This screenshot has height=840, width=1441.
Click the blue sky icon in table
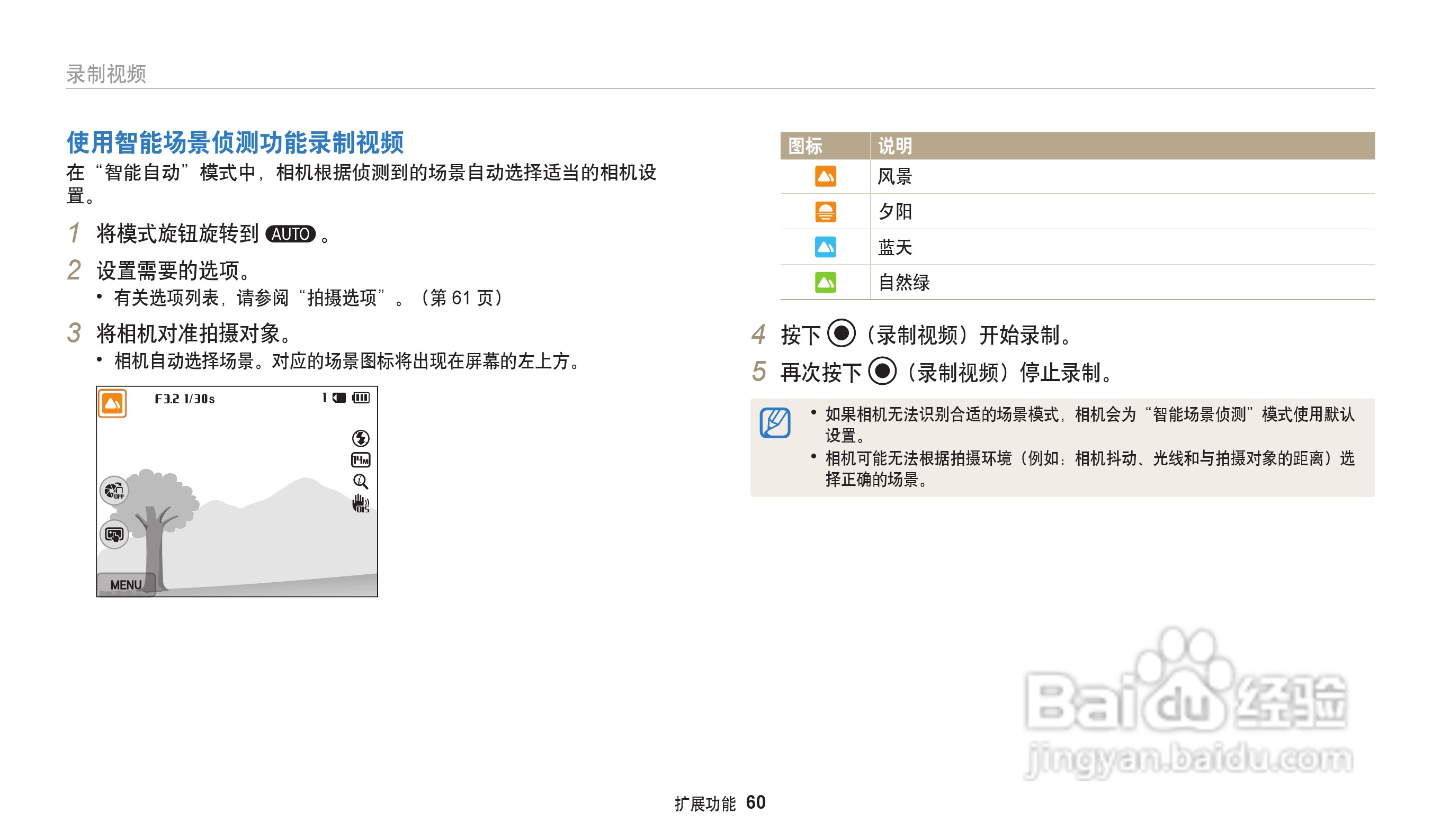pos(825,247)
